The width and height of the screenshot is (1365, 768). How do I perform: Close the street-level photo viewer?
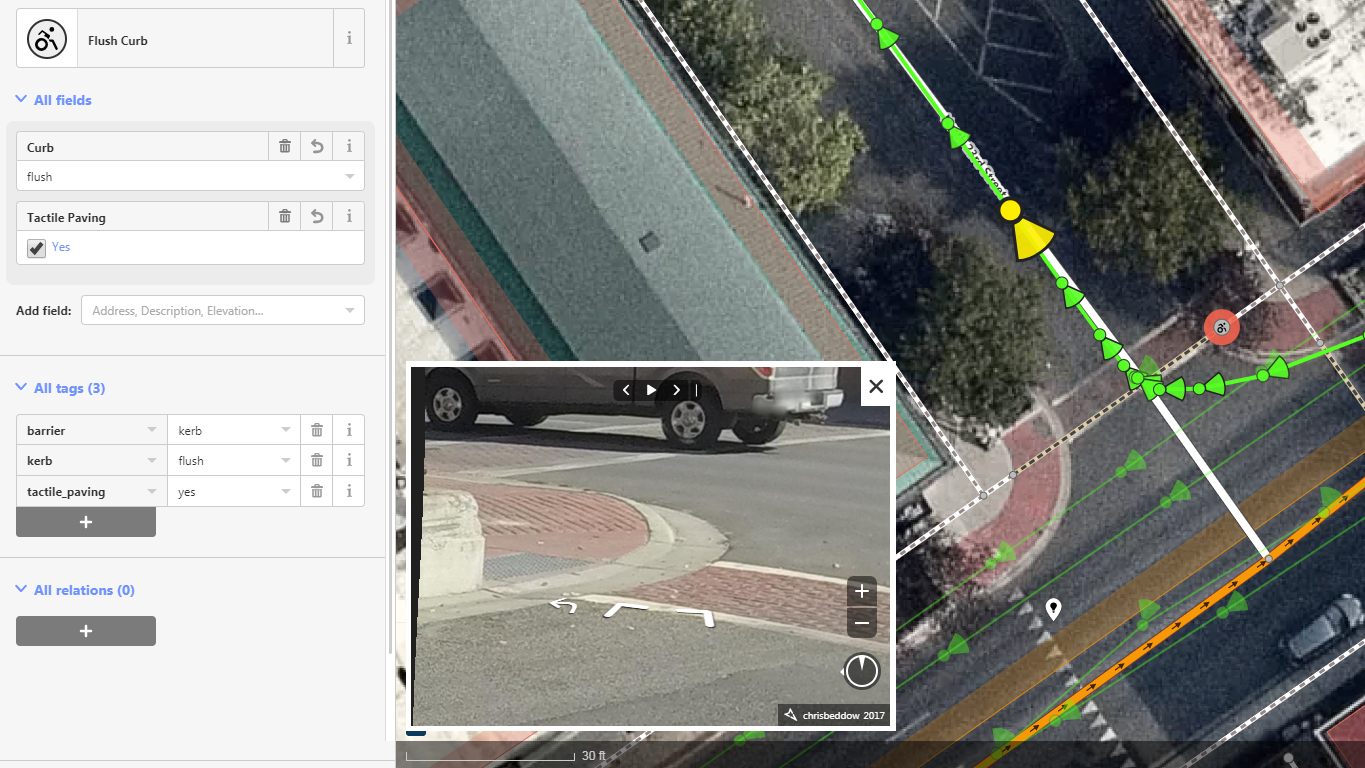tap(876, 386)
